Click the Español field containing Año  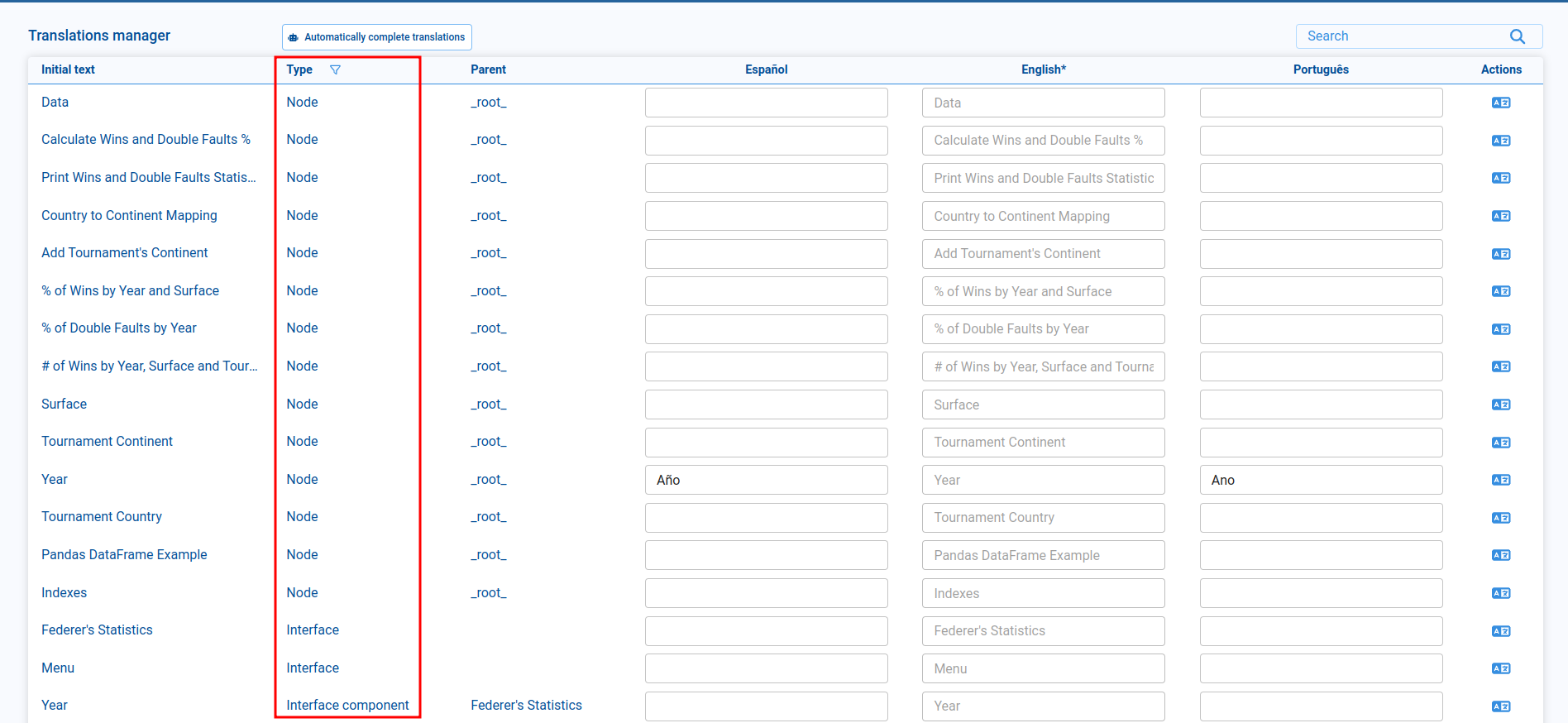(x=766, y=480)
